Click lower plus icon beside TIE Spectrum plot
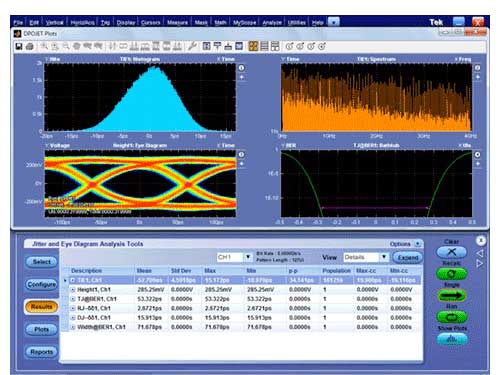Screen dimensions: 500x375 coord(477,77)
